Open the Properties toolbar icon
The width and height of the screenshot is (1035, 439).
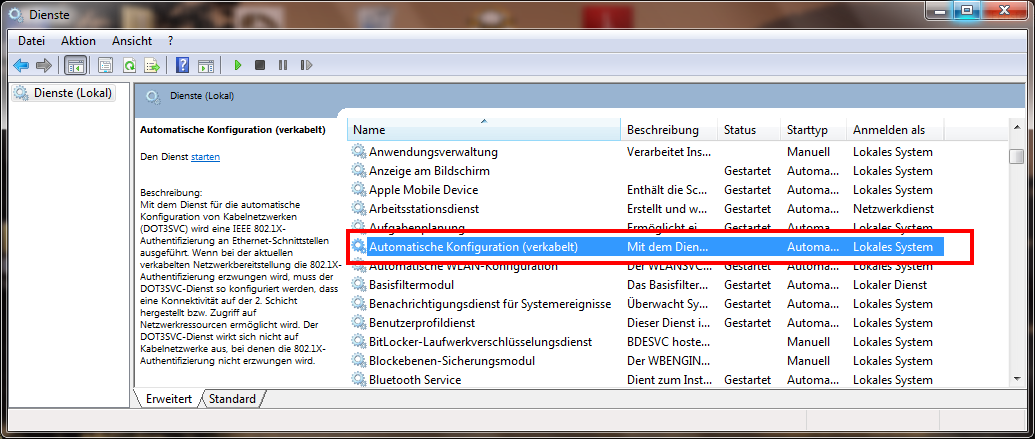[106, 65]
